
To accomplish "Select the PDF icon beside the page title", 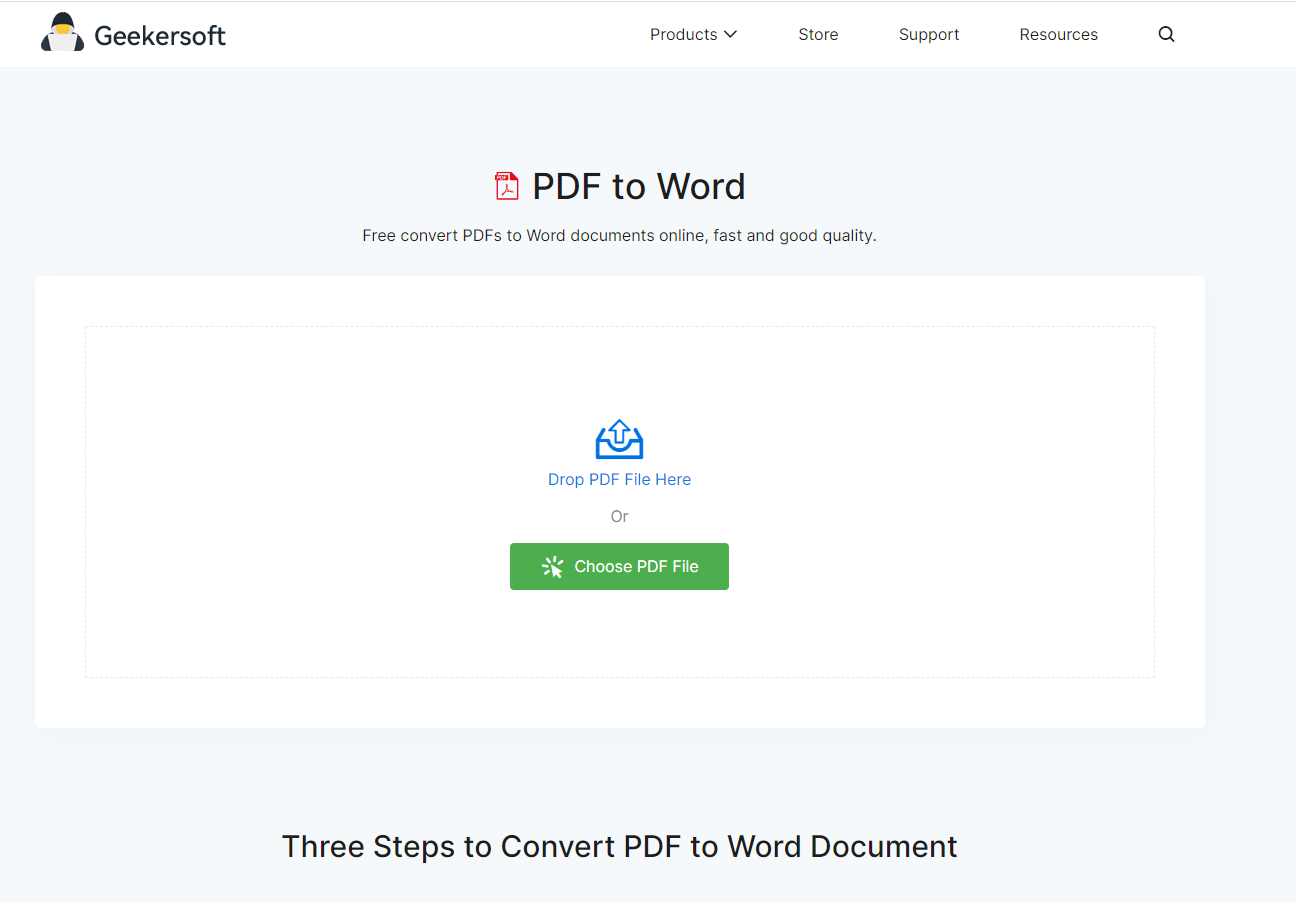I will pos(507,185).
